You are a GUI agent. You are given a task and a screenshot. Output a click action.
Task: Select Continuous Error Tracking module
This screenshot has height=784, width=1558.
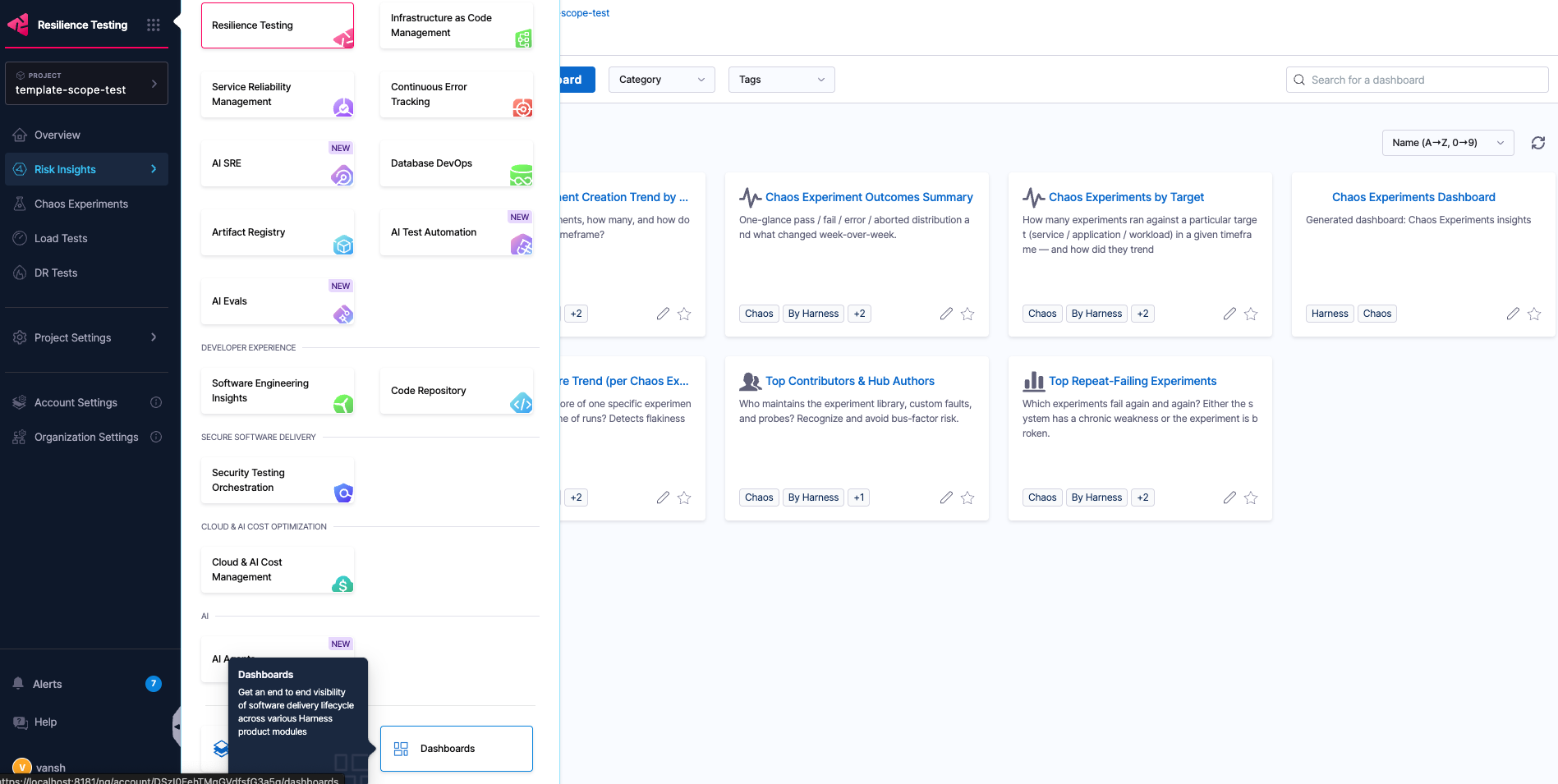click(x=457, y=94)
